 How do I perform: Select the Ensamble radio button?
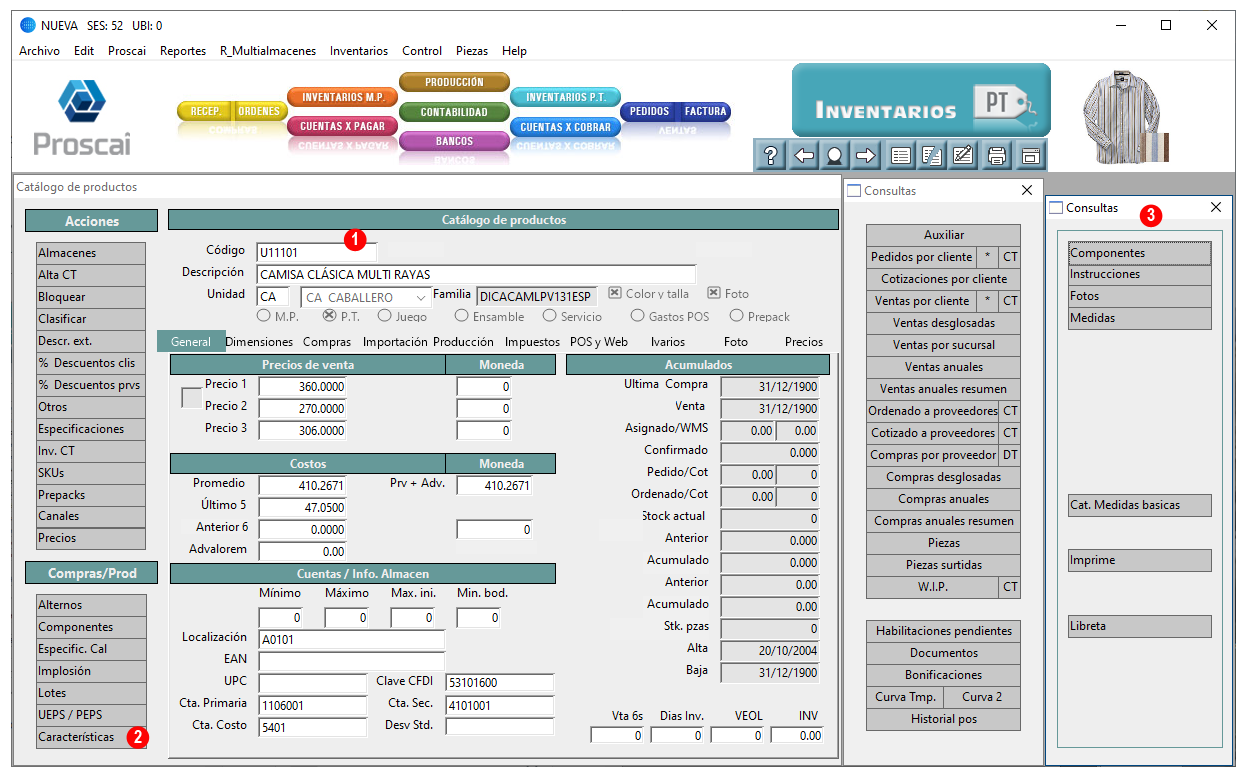coord(462,316)
